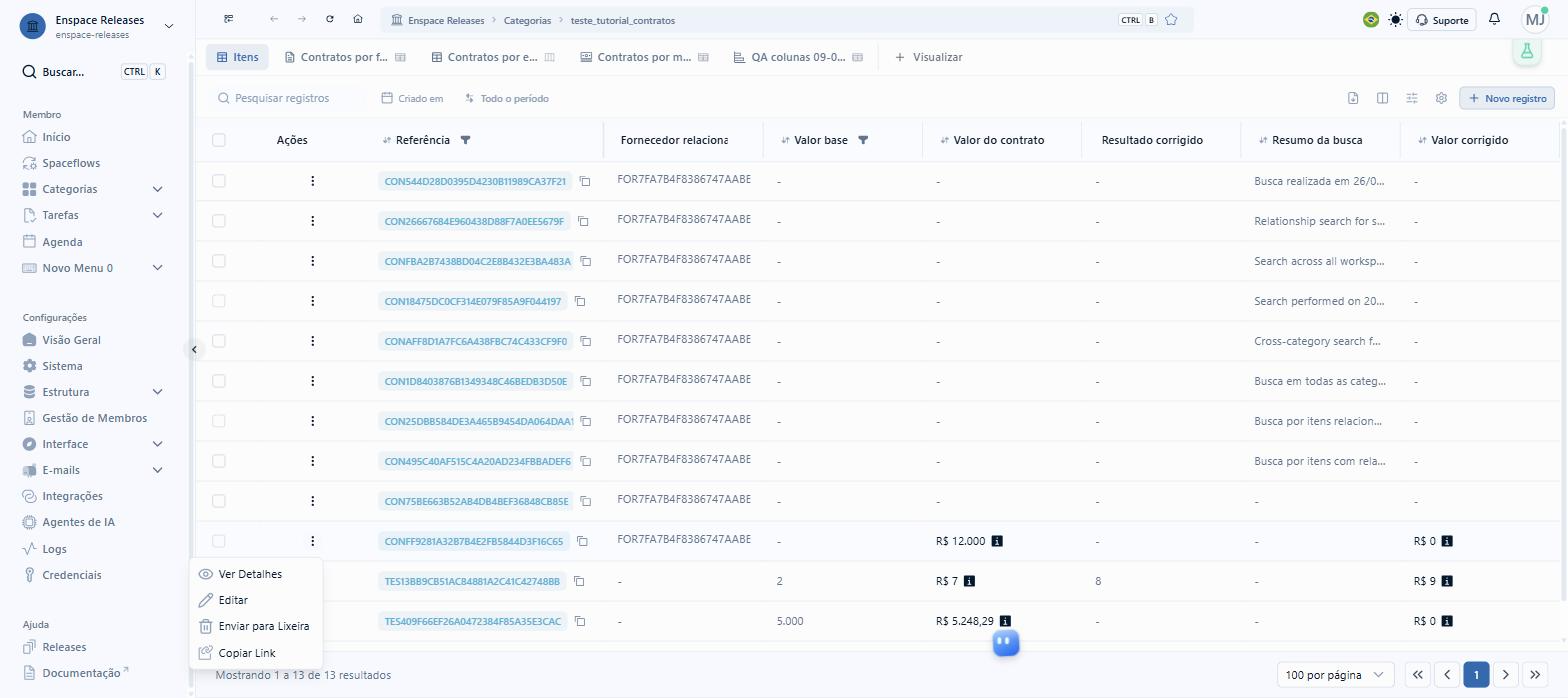Image resolution: width=1568 pixels, height=698 pixels.
Task: Toggle light/dark theme sun icon
Action: (x=1396, y=20)
